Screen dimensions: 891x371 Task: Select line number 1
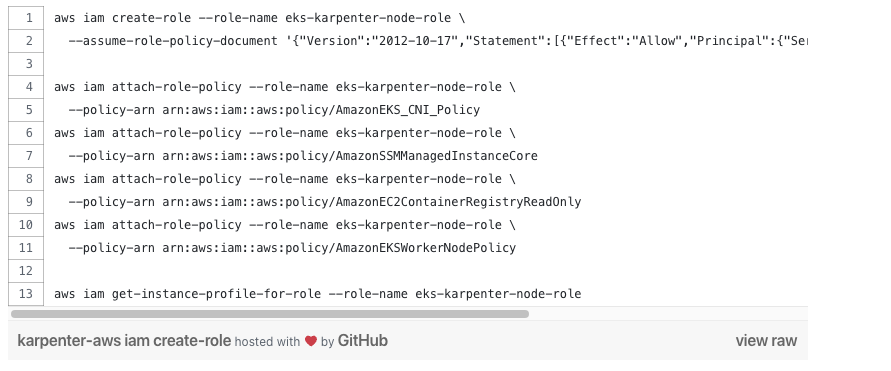[26, 18]
